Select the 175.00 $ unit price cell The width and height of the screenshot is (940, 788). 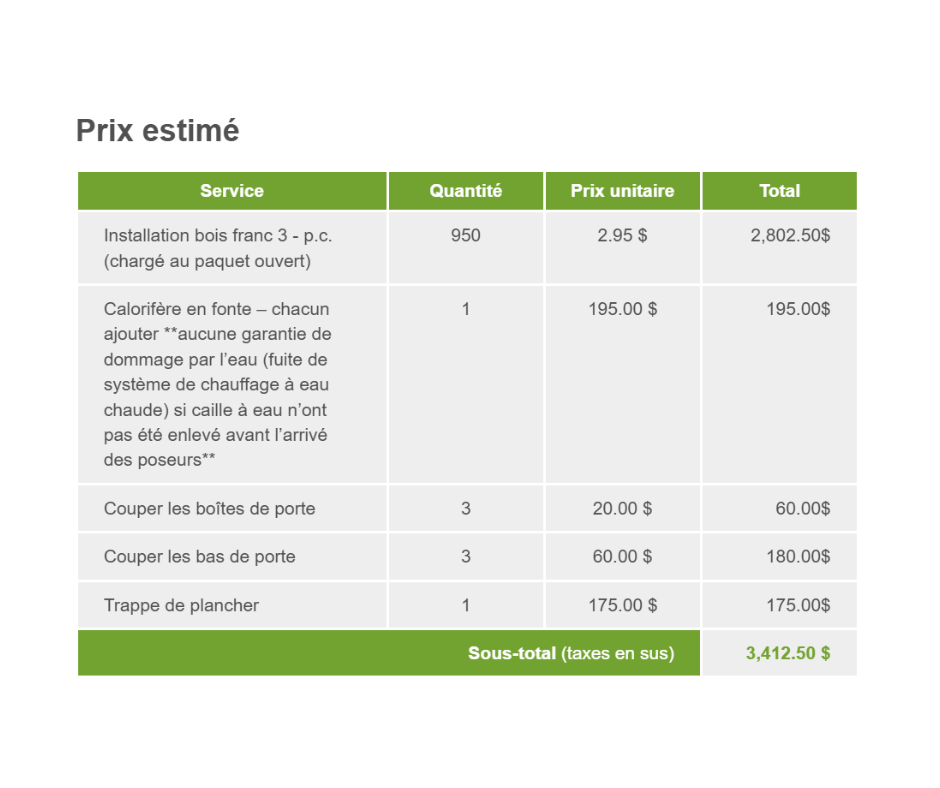click(x=622, y=605)
